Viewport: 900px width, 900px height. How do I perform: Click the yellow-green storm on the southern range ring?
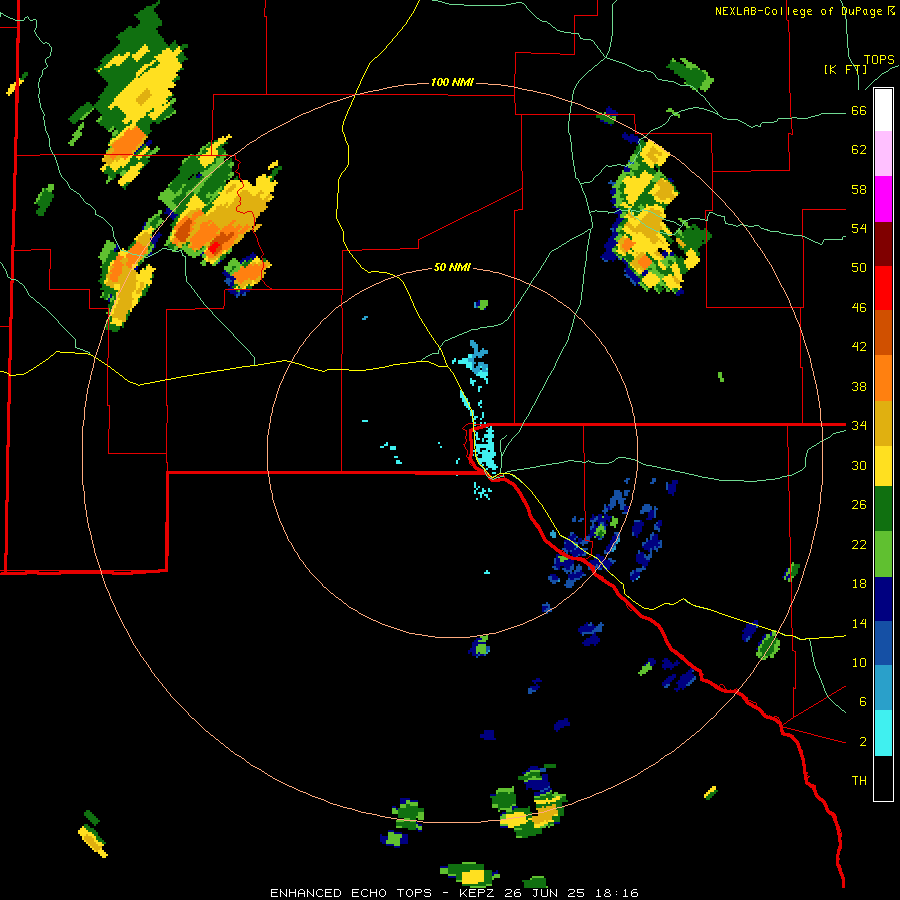tap(529, 808)
